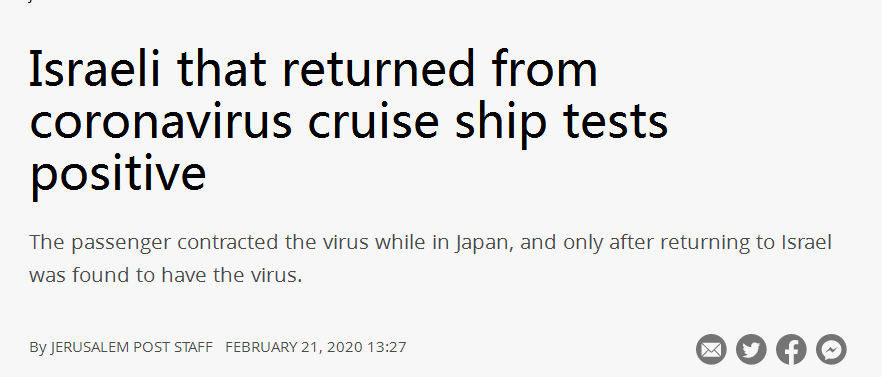Click "cruise ship" in the headline
This screenshot has height=377, width=882.
427,124
